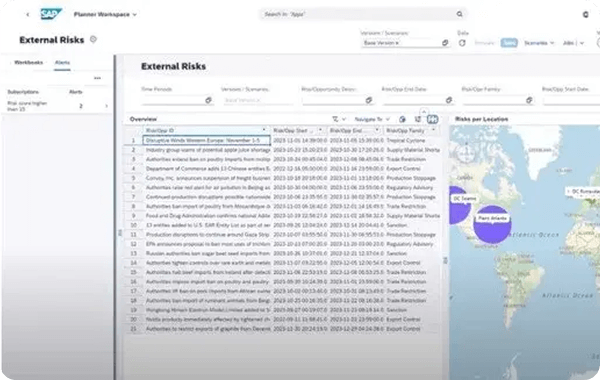Screen dimensions: 600x380
Task: Open value help for Risk/Opp Family filter
Action: point(529,100)
